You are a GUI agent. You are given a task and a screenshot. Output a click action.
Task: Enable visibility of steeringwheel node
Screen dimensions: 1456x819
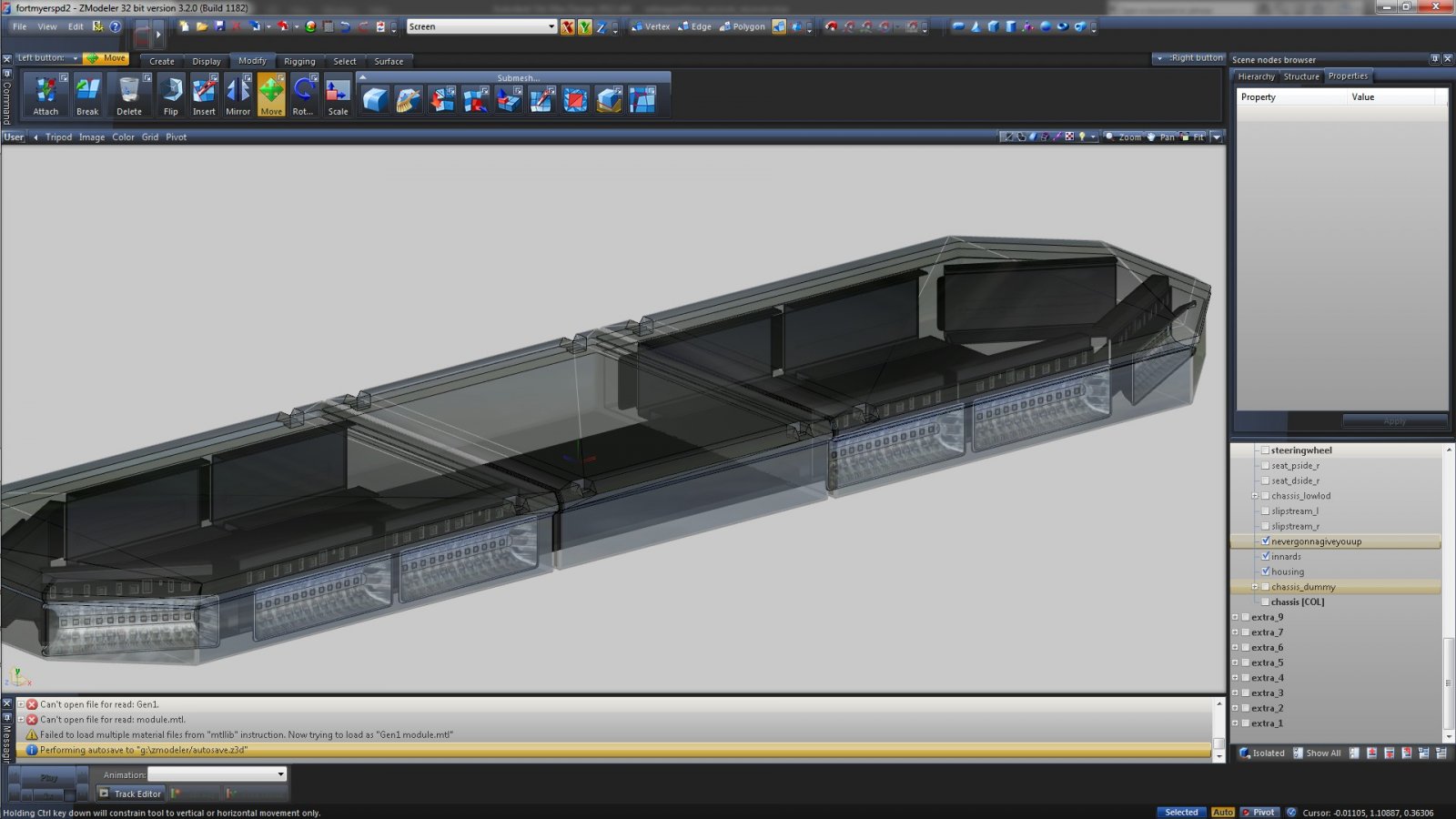[1265, 450]
